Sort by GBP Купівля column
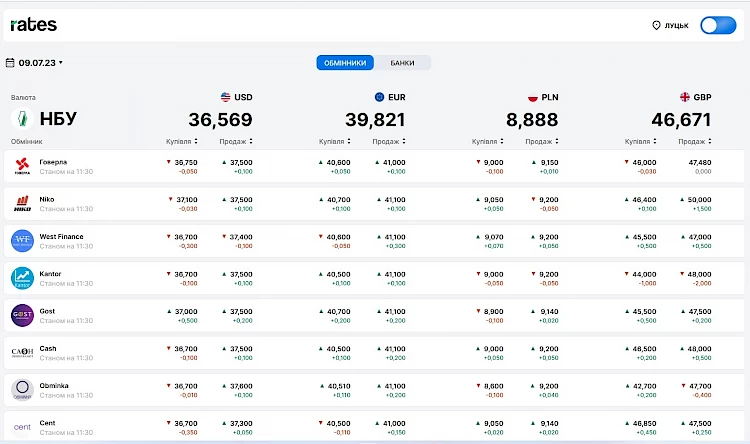The width and height of the screenshot is (750, 444). pos(640,141)
